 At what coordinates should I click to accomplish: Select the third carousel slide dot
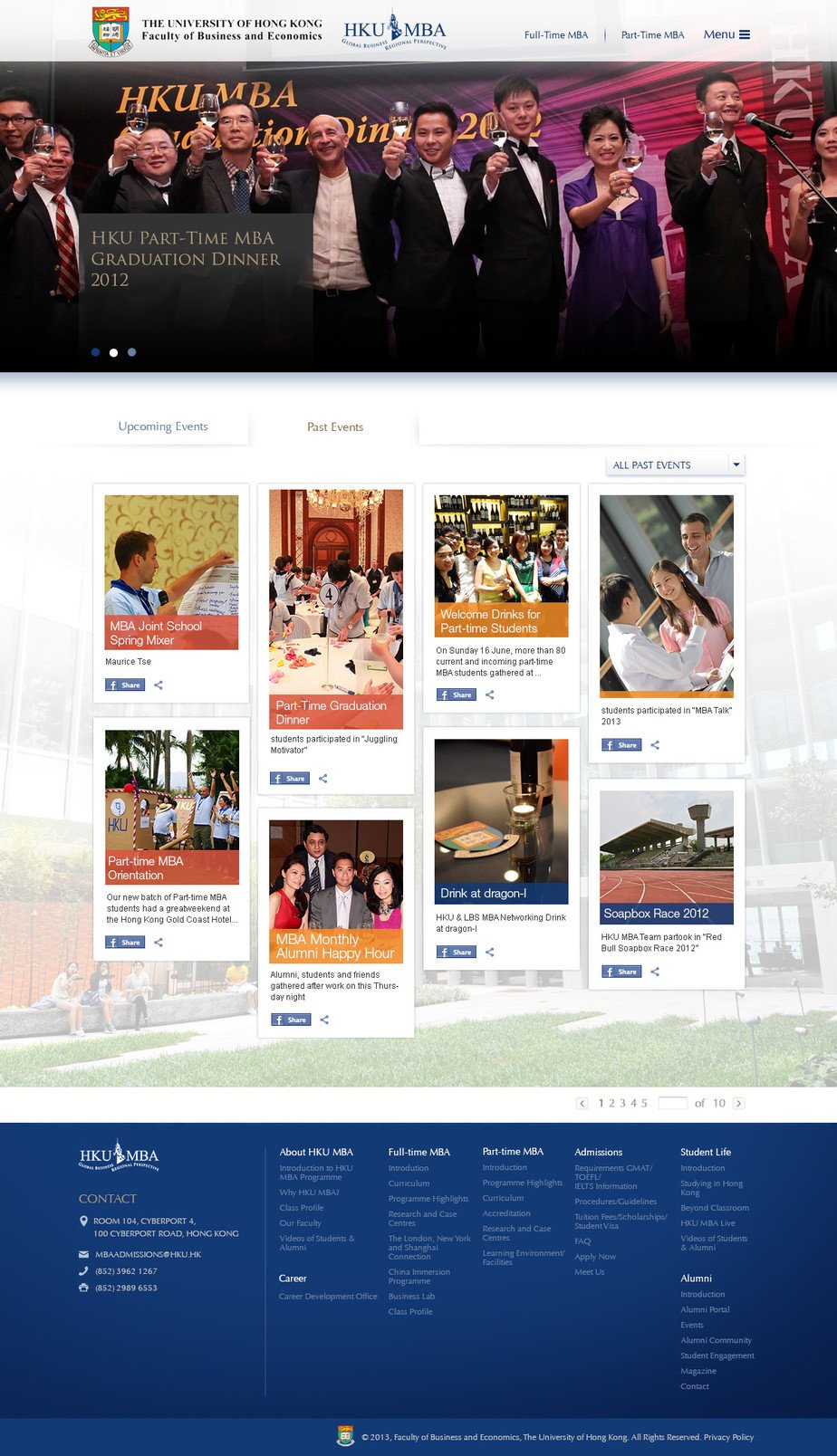click(131, 352)
